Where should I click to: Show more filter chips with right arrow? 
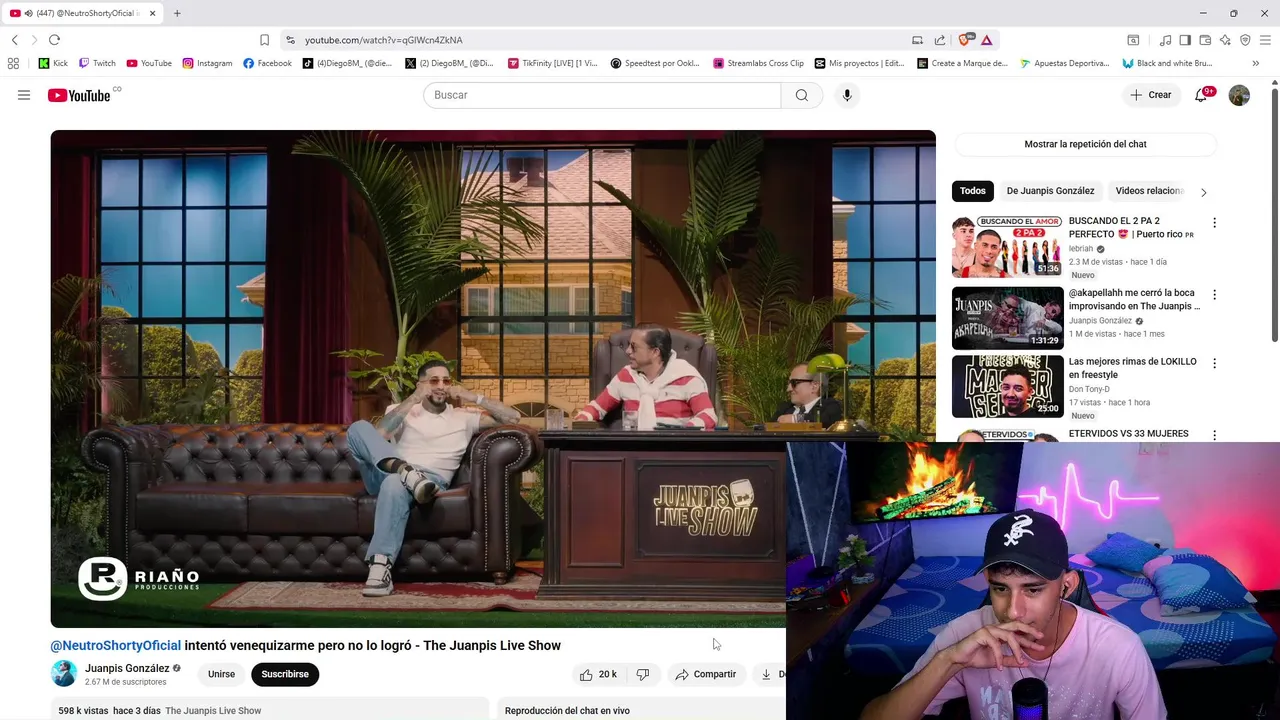[x=1203, y=192]
